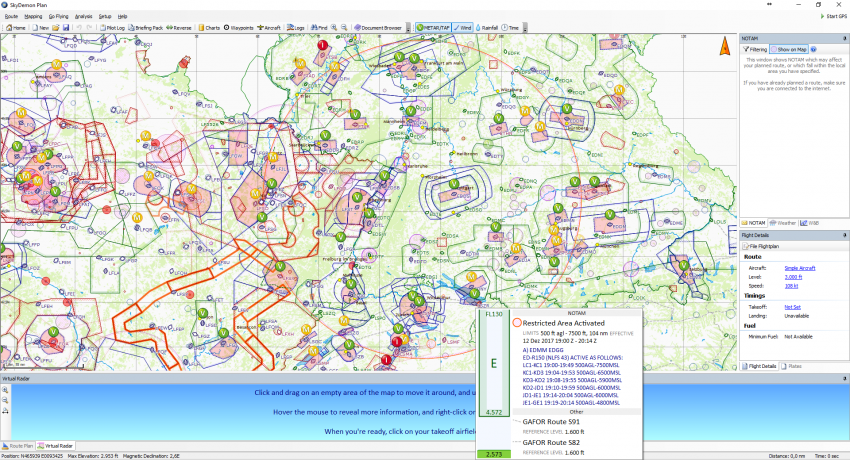Toggle the Time overlay
This screenshot has height=460, width=850.
[511, 28]
